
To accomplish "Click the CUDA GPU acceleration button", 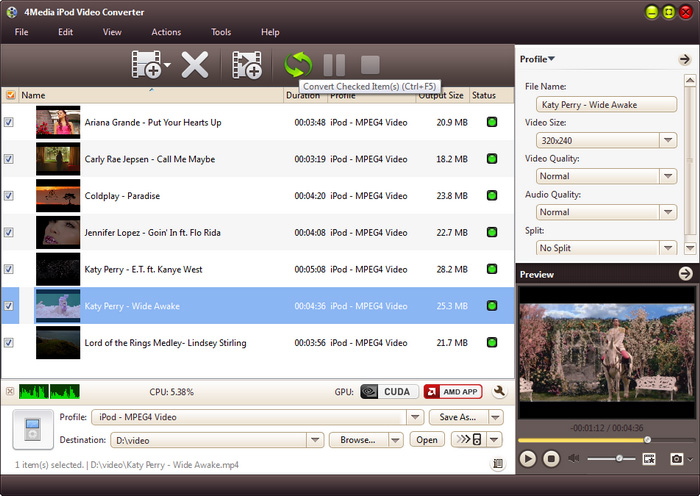I will [388, 392].
